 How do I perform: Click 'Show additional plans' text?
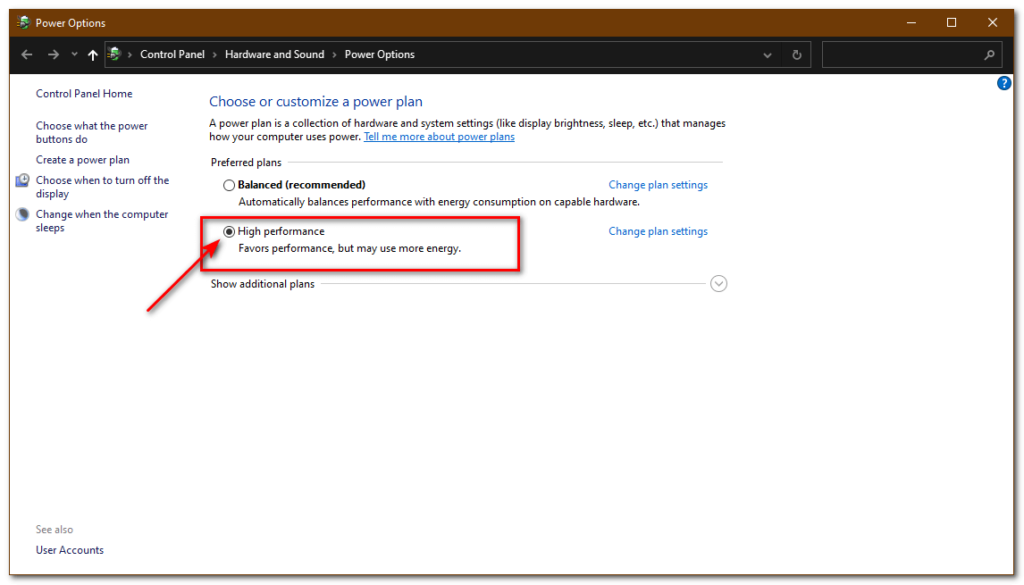[x=263, y=284]
